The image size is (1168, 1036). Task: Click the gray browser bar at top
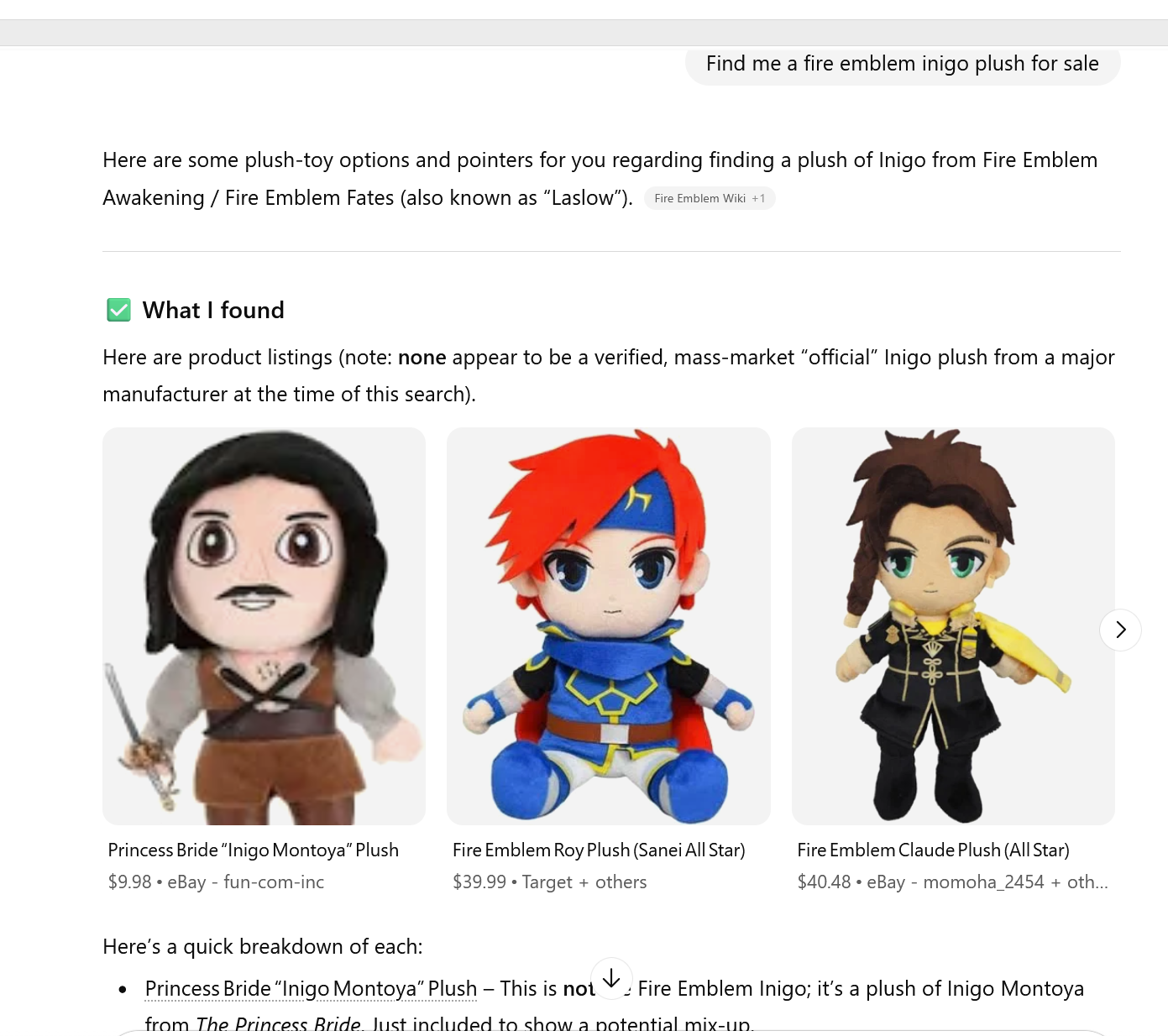[x=584, y=33]
